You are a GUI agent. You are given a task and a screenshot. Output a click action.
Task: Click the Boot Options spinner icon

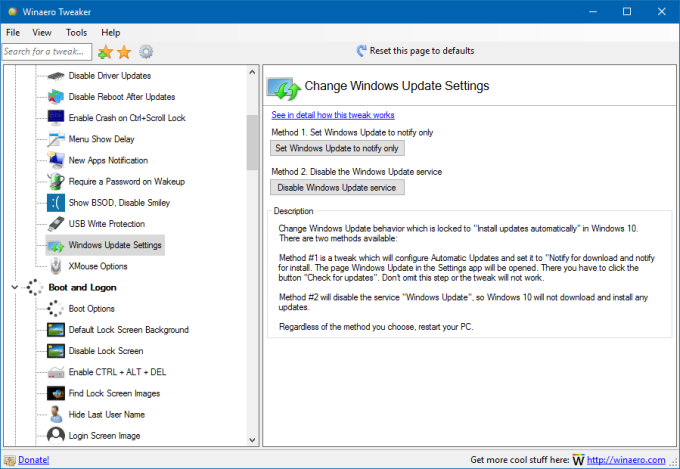click(x=56, y=308)
